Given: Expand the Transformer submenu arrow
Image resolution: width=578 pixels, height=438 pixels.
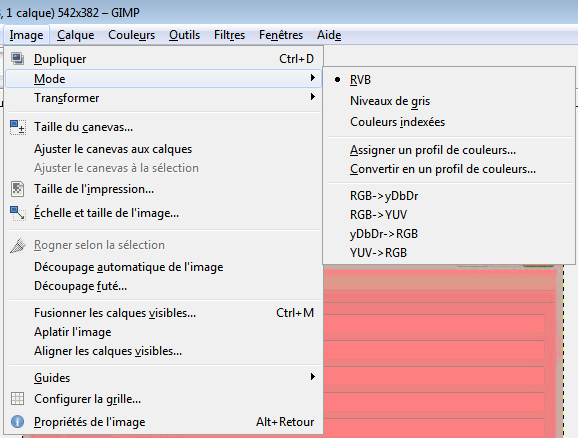Looking at the screenshot, I should pyautogui.click(x=313, y=97).
